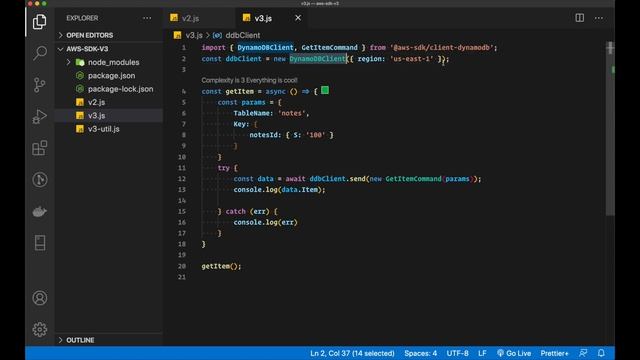Open the Docker whale icon view

pos(40,211)
